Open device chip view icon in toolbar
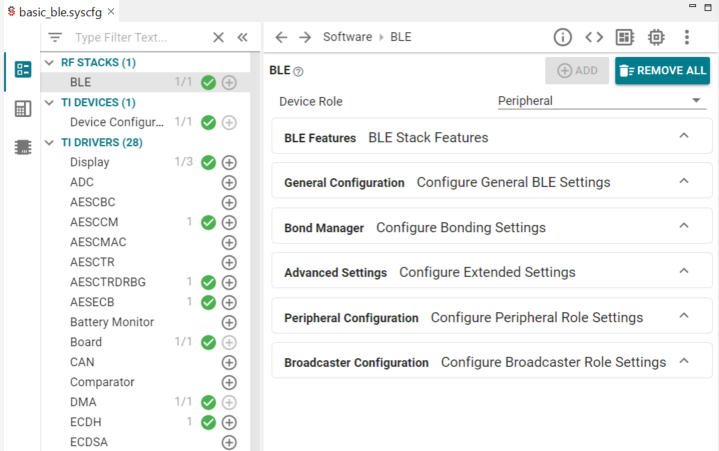The image size is (719, 451). pos(656,37)
